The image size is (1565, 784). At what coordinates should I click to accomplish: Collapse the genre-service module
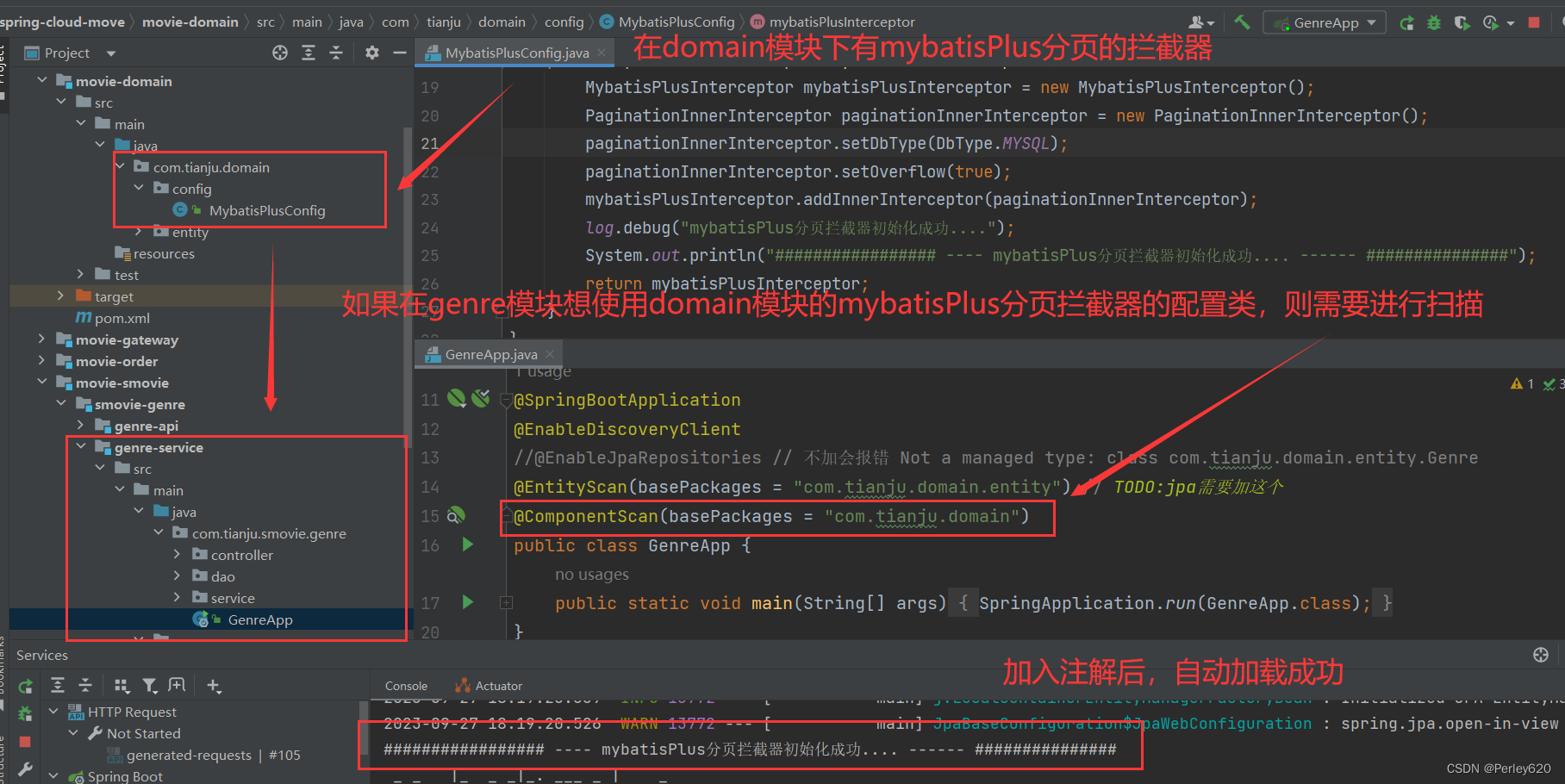[x=81, y=446]
